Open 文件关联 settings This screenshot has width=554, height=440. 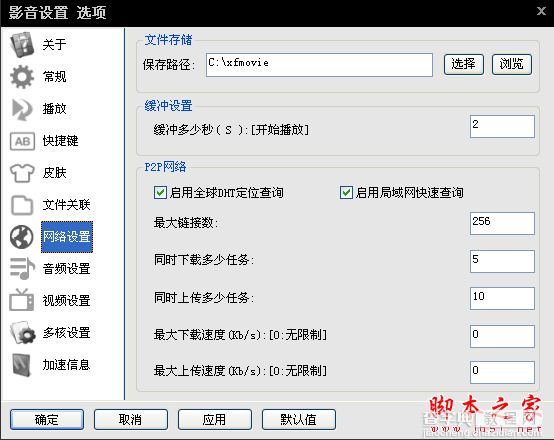[x=66, y=205]
